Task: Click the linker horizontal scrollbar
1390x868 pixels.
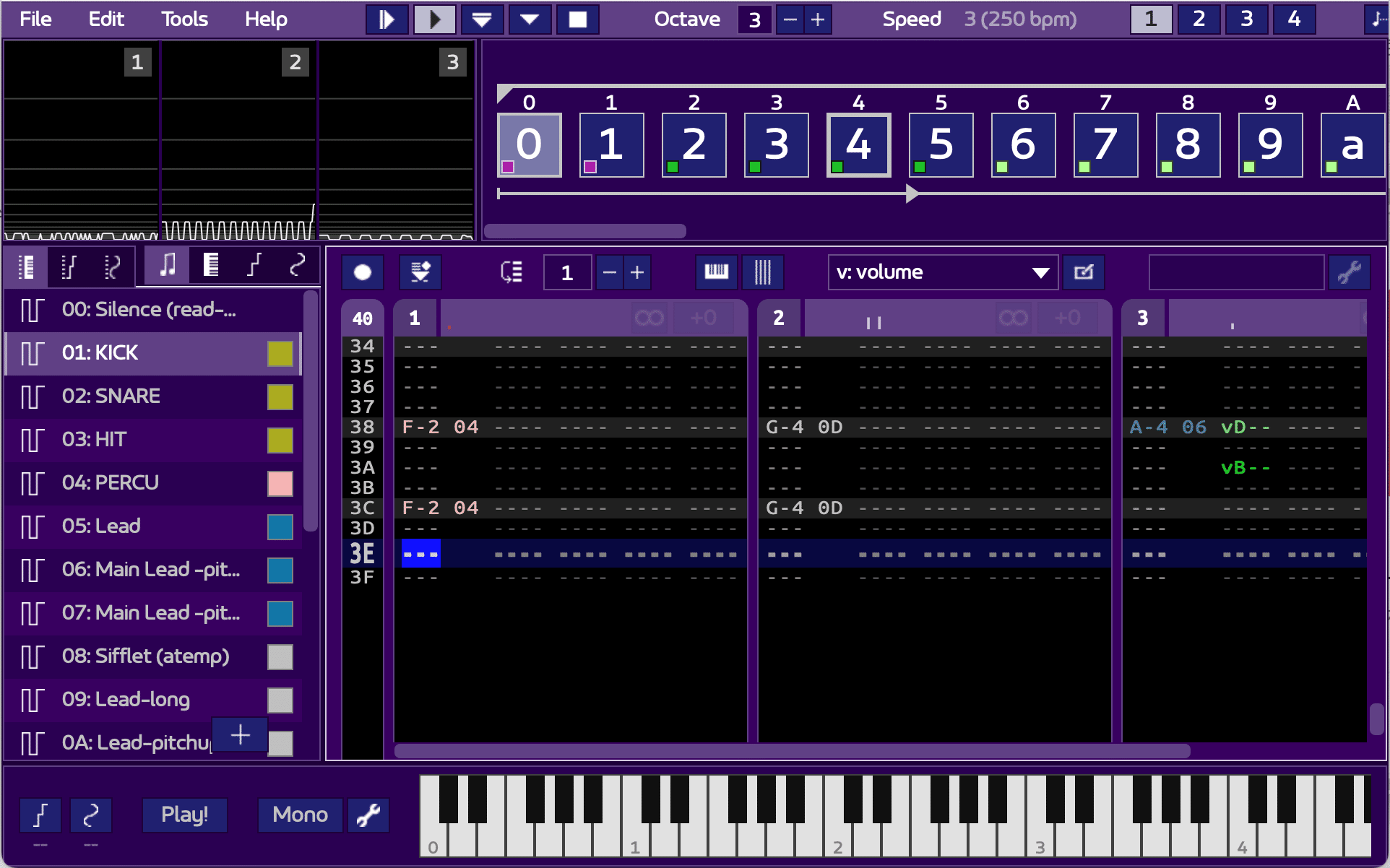Action: point(585,231)
